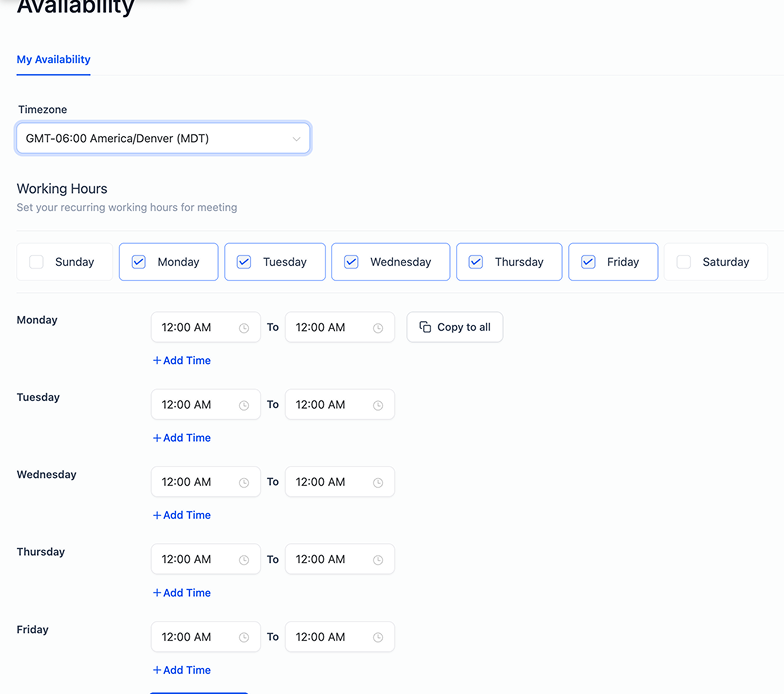Viewport: 784px width, 694px height.
Task: Uncheck the Friday working day
Action: pyautogui.click(x=588, y=262)
